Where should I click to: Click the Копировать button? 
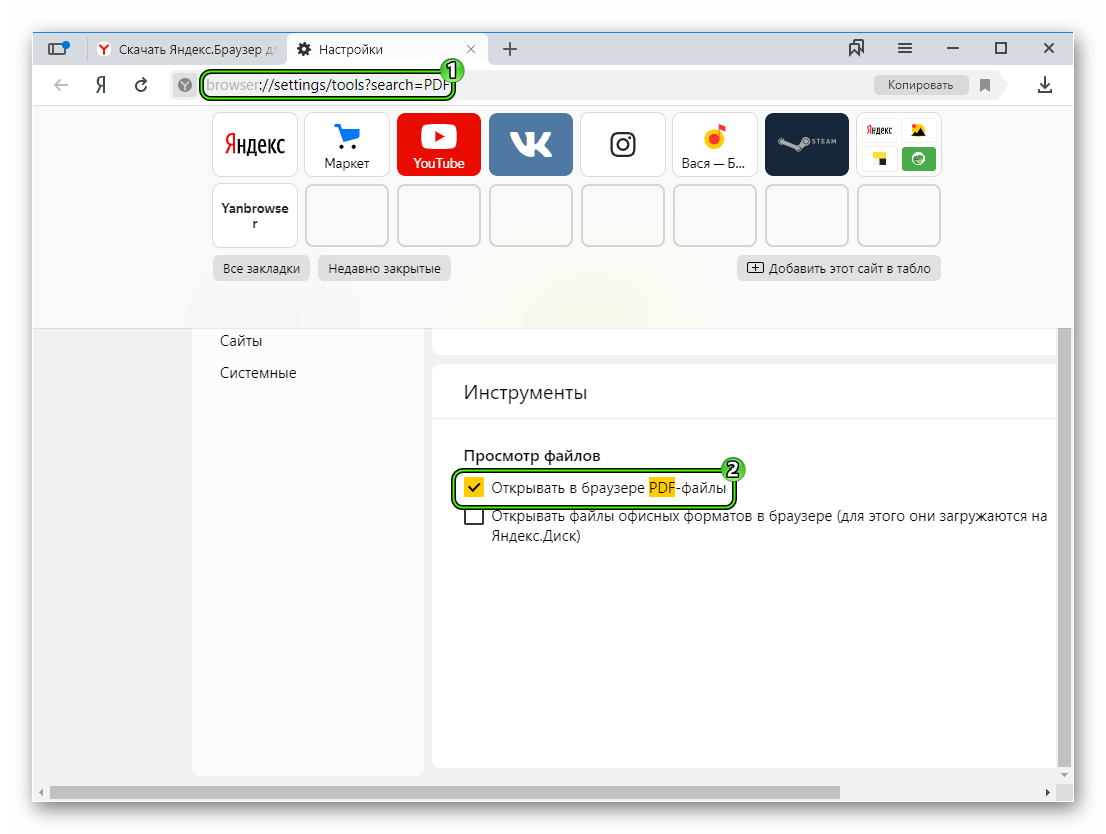920,85
